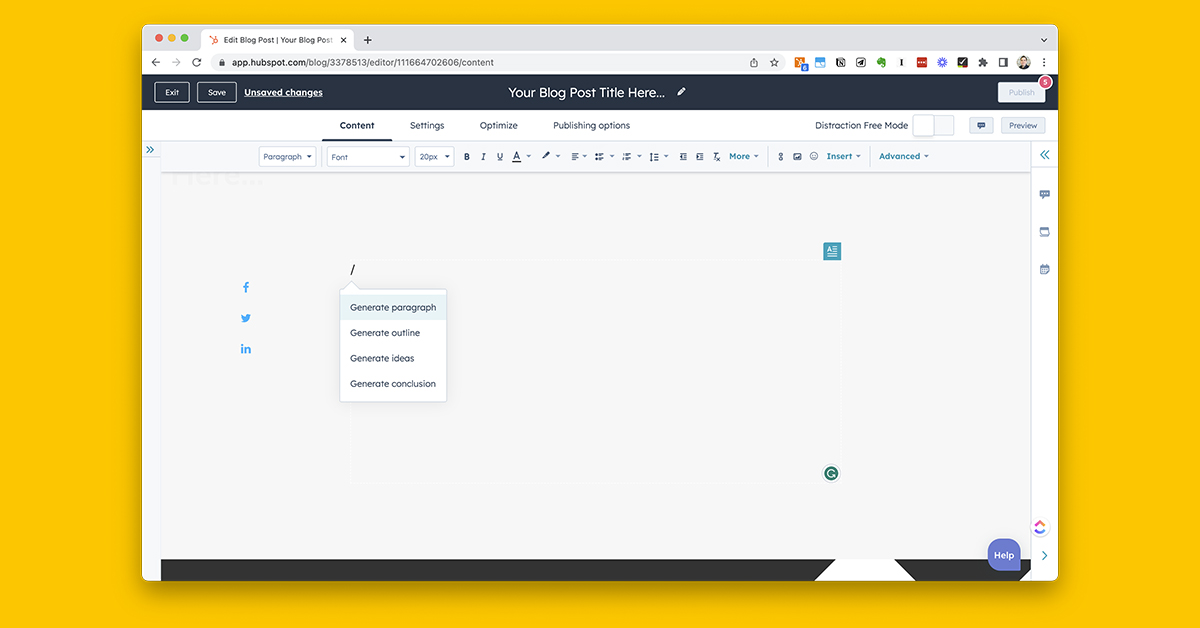Open the highlight color dropdown arrow
The image size is (1200, 628).
coord(558,157)
